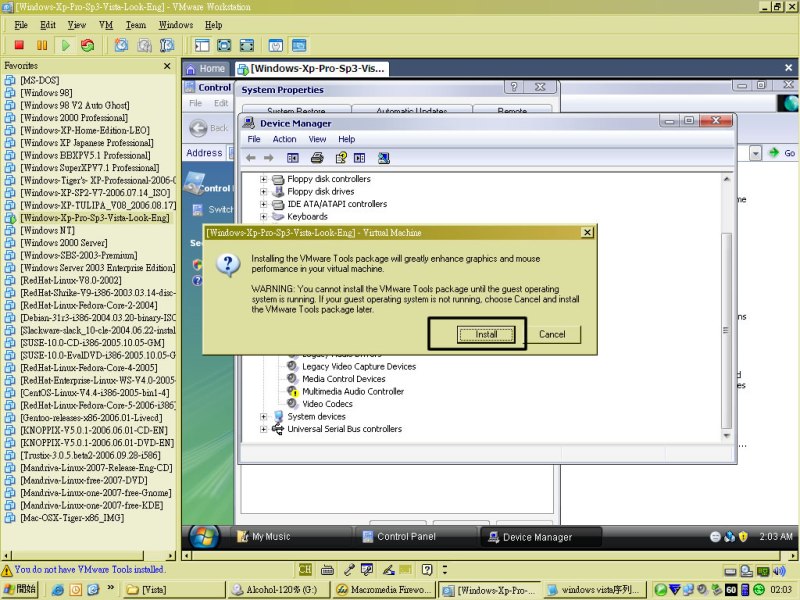Image resolution: width=800 pixels, height=600 pixels.
Task: Click Install in VMware Tools dialog
Action: 486,335
